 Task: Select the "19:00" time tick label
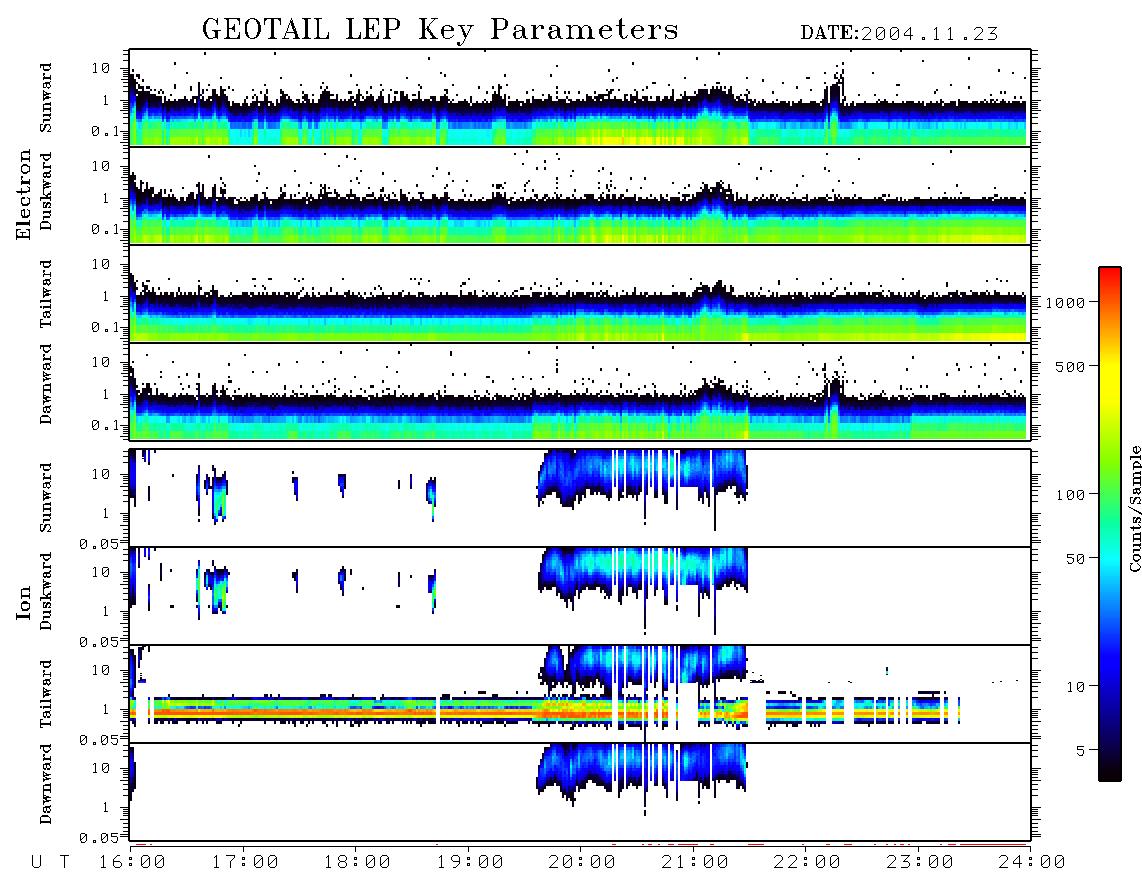click(x=470, y=863)
